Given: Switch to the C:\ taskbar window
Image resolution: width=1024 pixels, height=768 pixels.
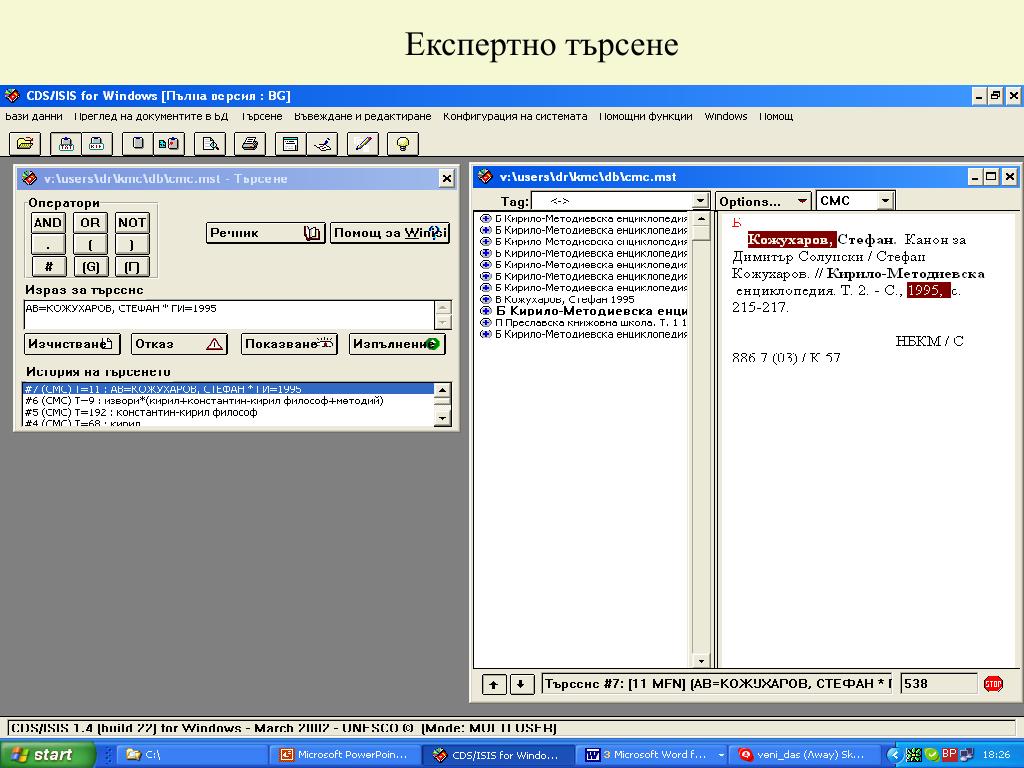Looking at the screenshot, I should tap(193, 755).
